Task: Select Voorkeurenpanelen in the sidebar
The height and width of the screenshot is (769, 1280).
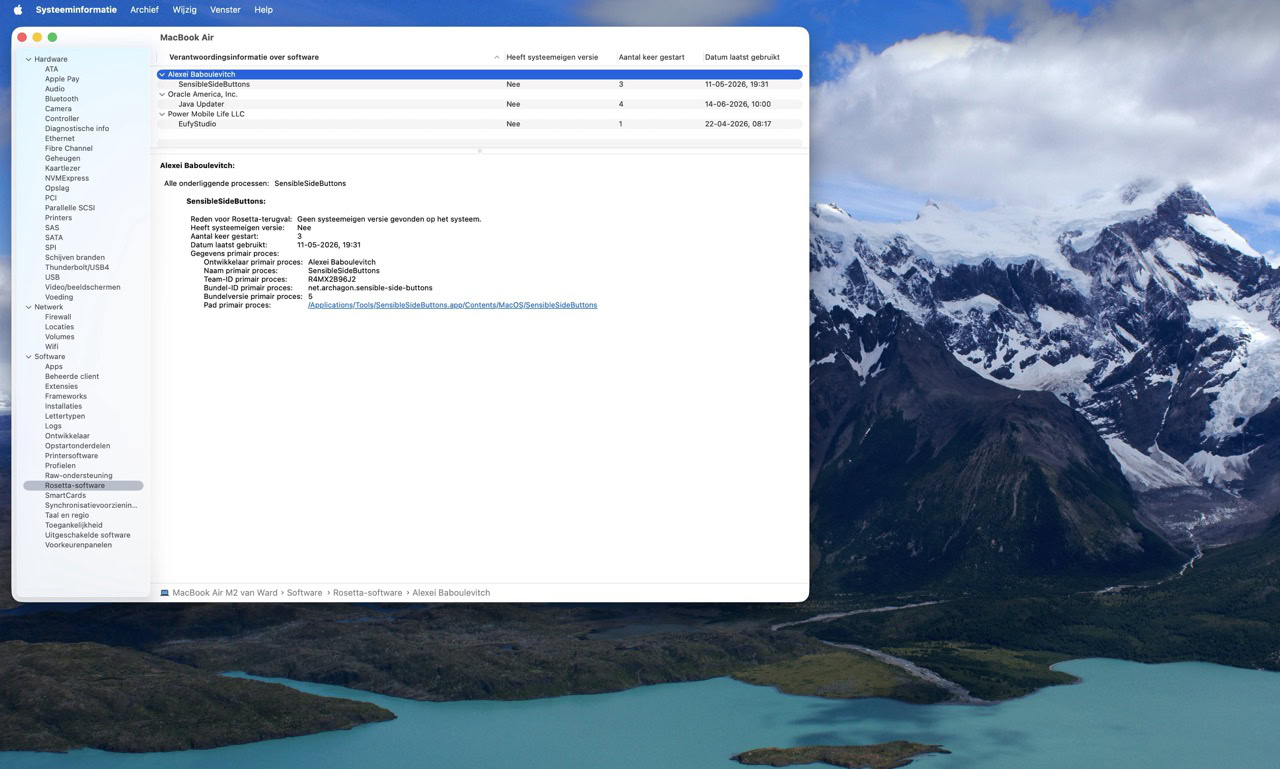Action: click(x=78, y=545)
